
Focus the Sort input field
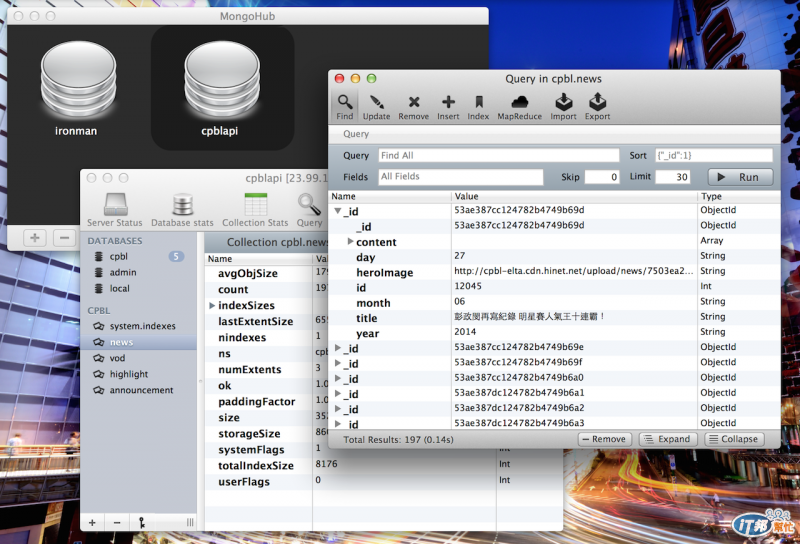(x=714, y=155)
